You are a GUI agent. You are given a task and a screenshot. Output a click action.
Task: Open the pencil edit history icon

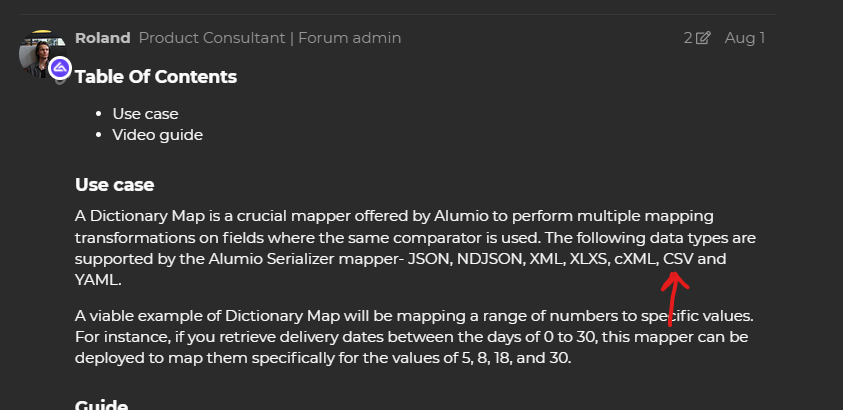[703, 38]
